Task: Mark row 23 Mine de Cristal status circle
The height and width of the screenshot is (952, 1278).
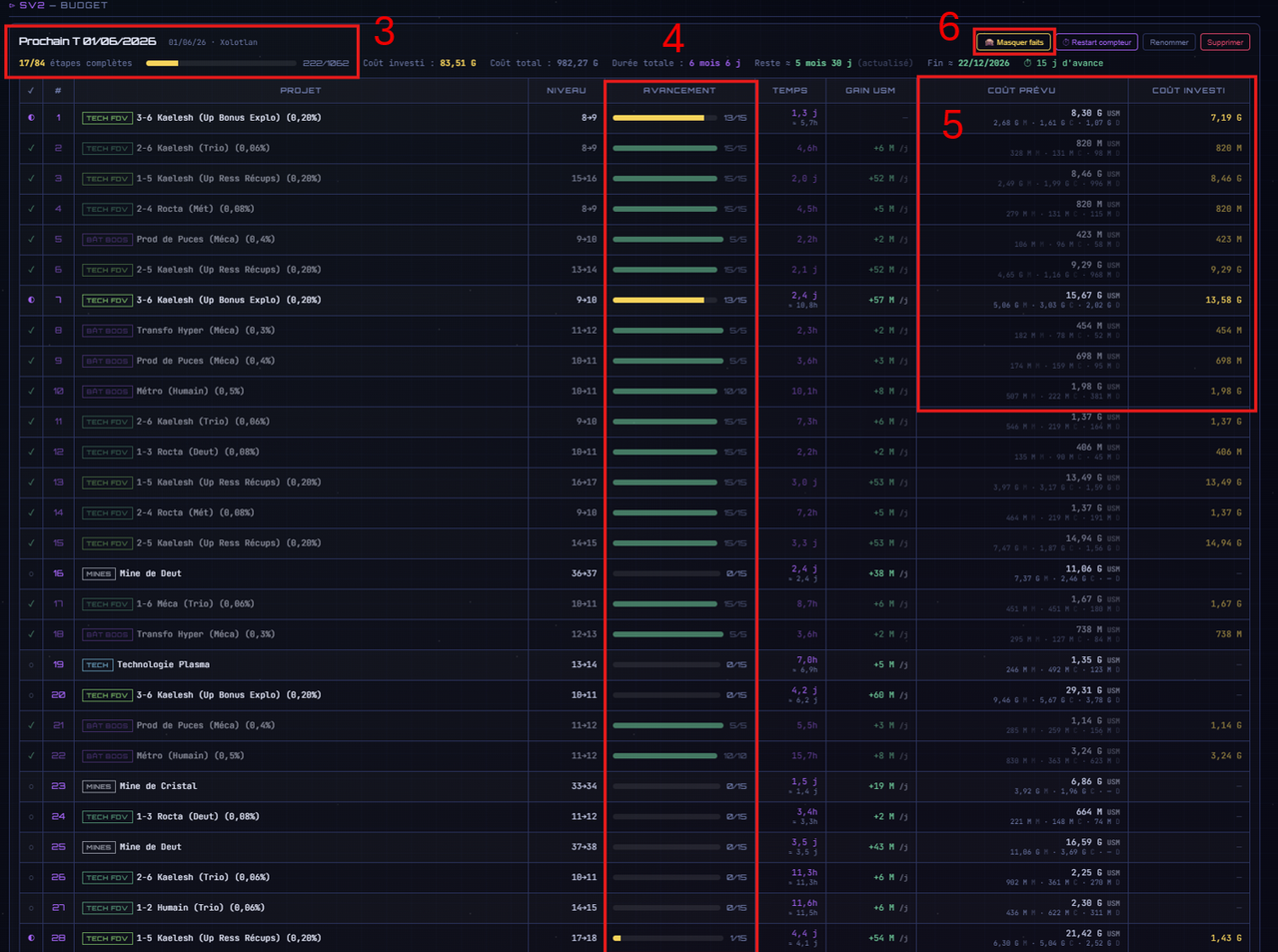Action: tap(31, 786)
